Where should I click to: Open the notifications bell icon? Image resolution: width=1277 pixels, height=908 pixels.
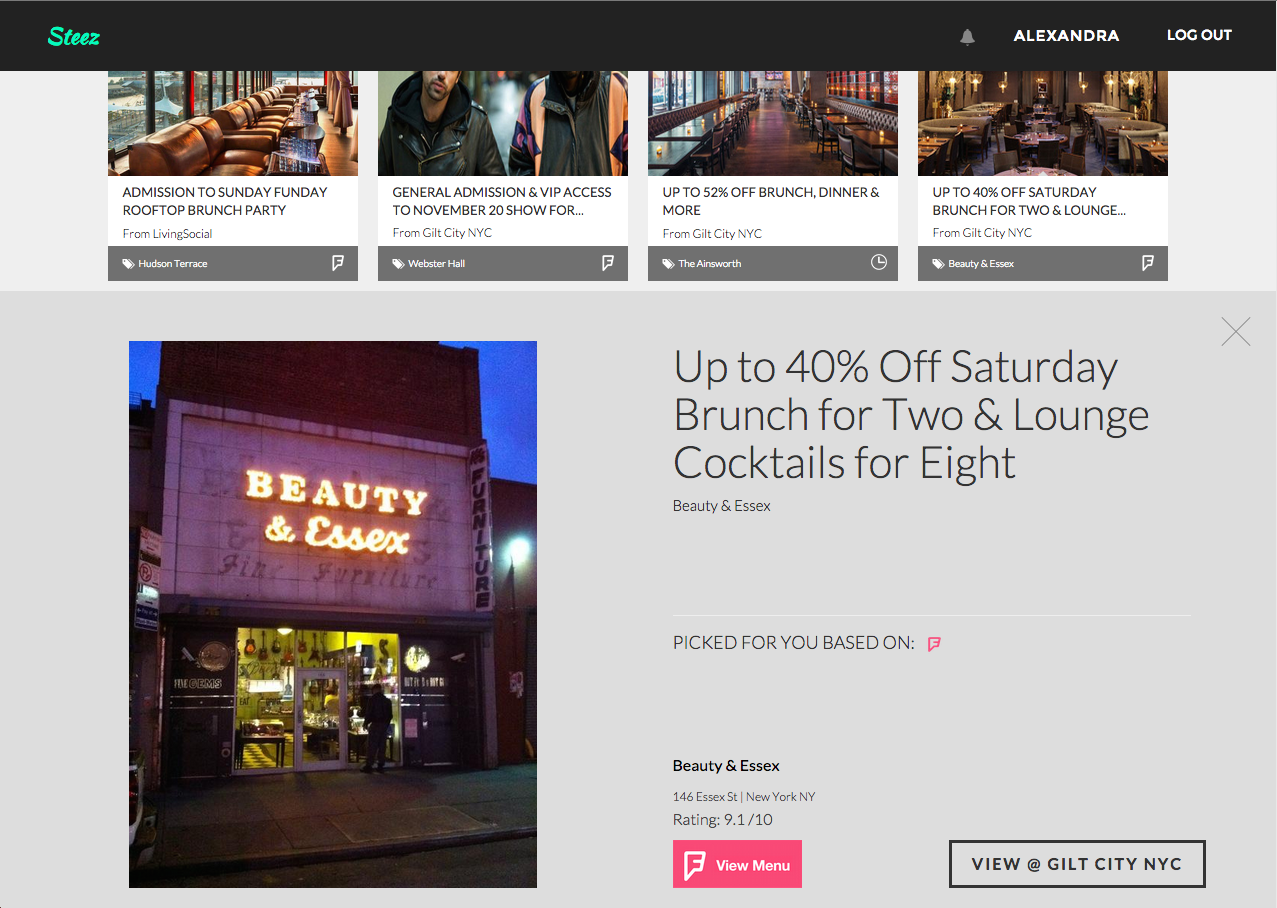point(967,37)
